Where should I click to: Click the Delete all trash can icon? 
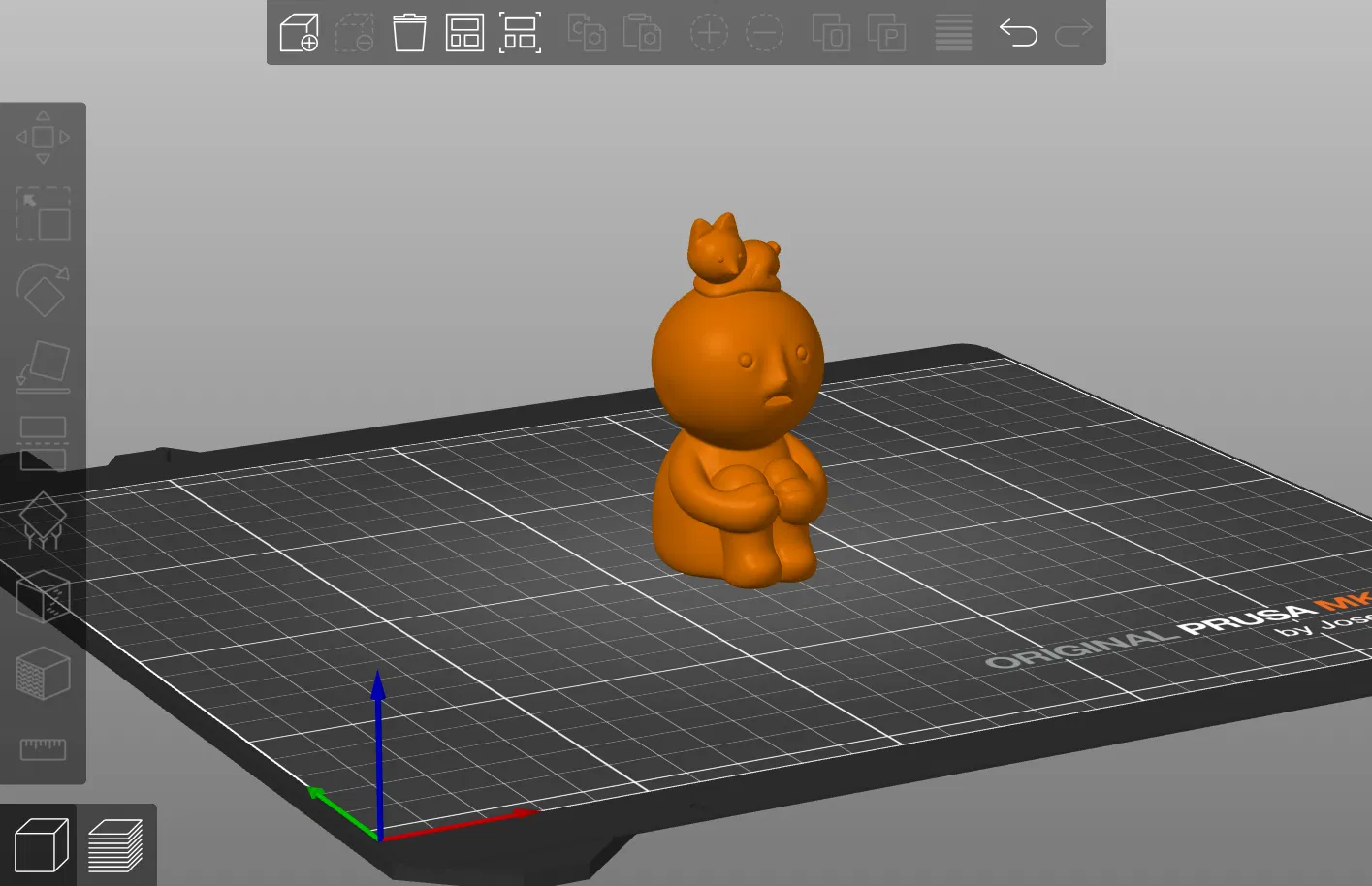409,33
